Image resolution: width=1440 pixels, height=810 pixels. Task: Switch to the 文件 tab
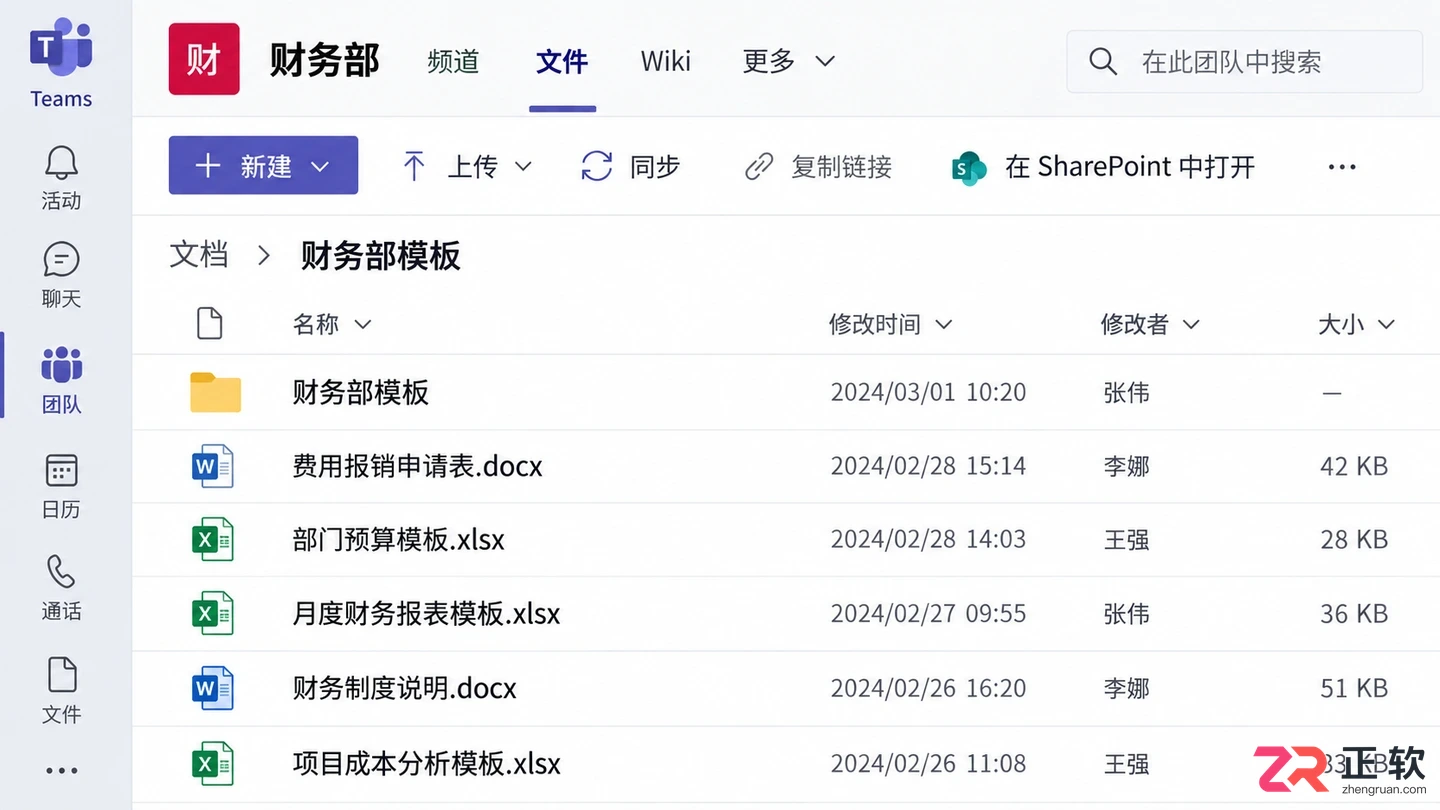pos(562,61)
